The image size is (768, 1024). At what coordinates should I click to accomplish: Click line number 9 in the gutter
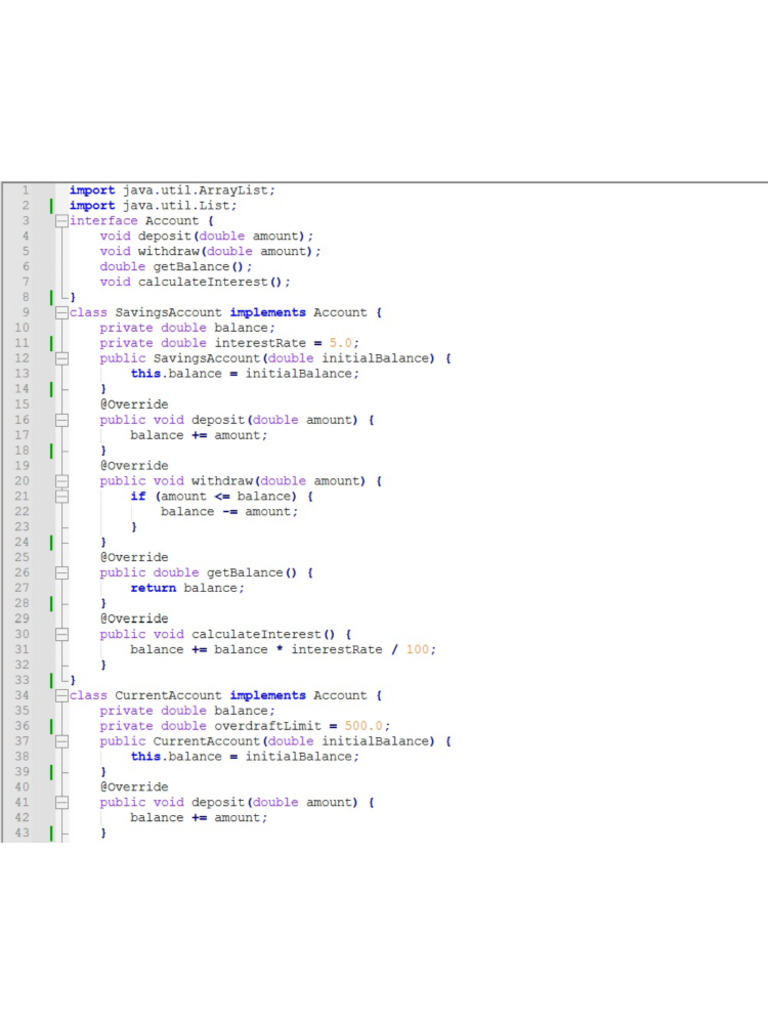[25, 313]
